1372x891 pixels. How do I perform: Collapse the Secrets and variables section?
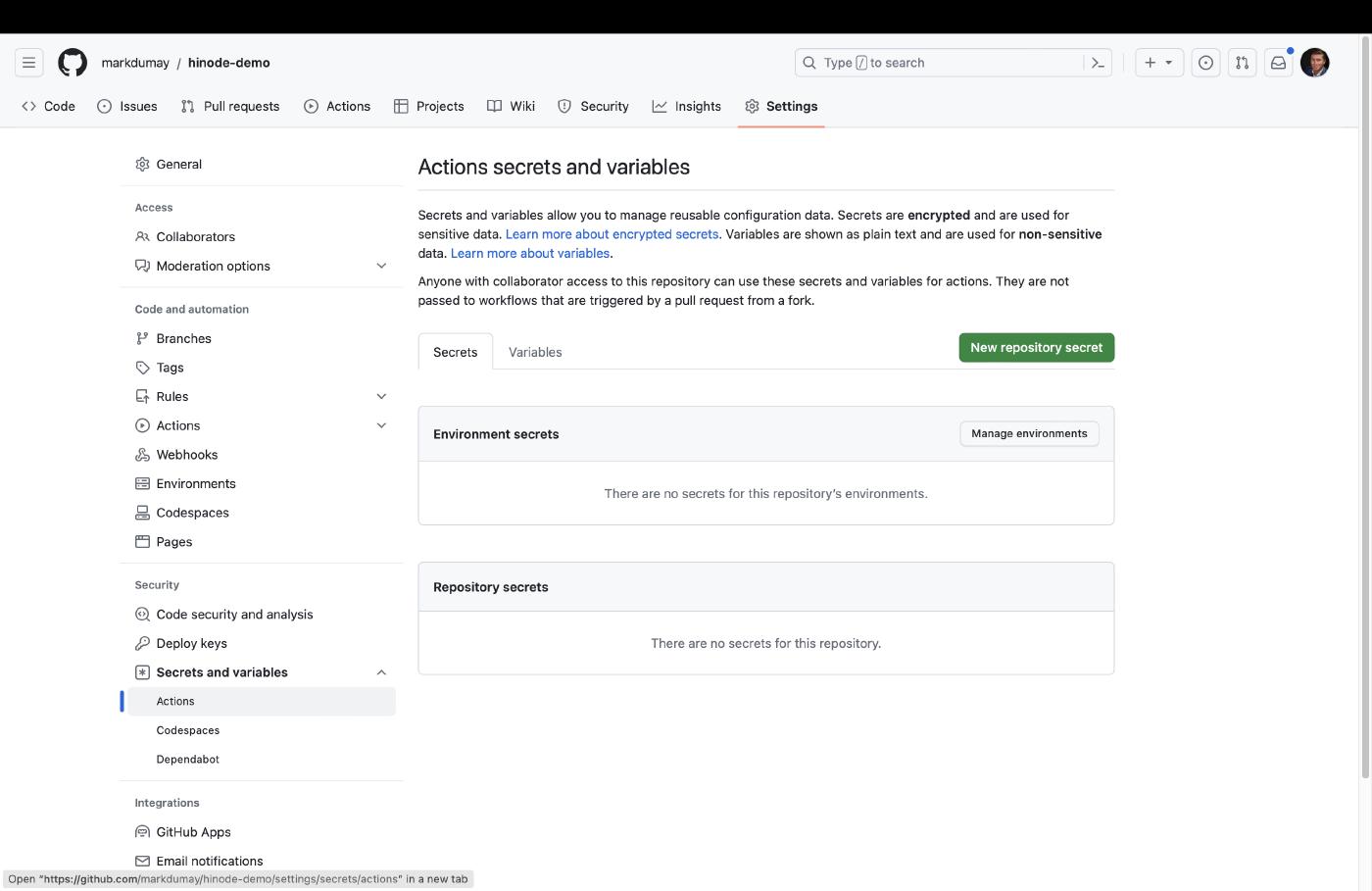click(381, 672)
